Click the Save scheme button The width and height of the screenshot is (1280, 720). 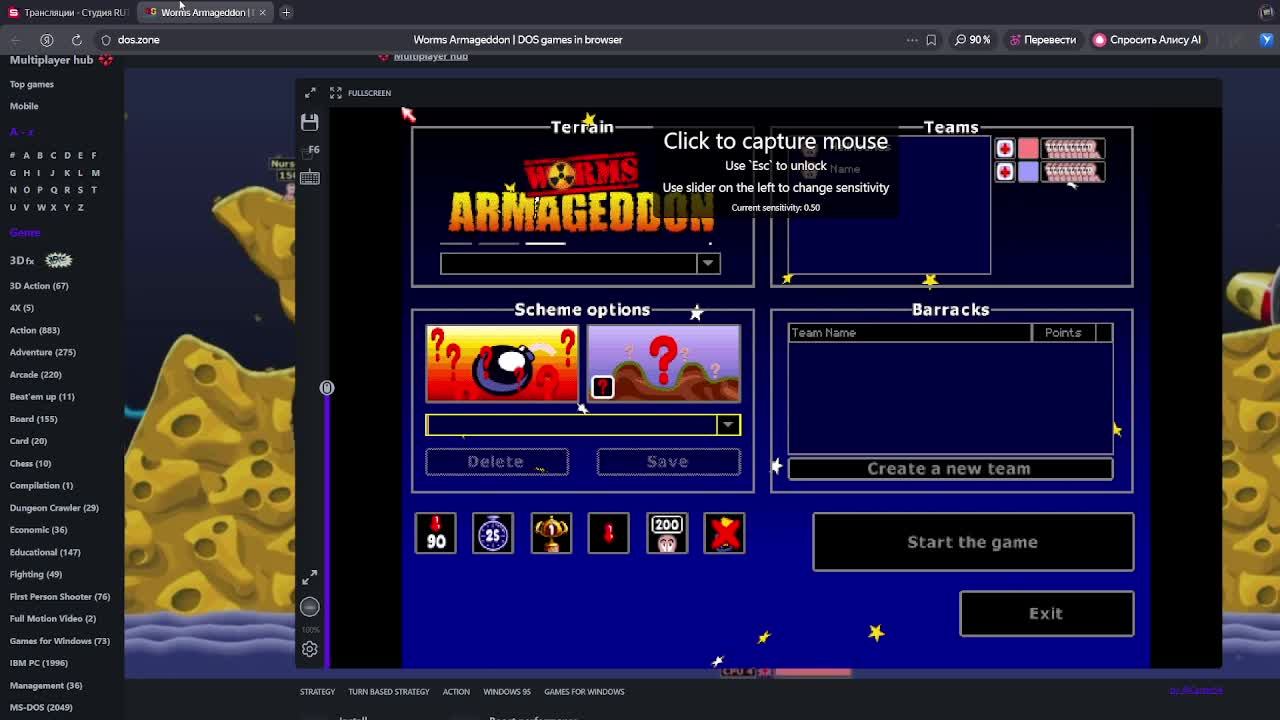(668, 462)
